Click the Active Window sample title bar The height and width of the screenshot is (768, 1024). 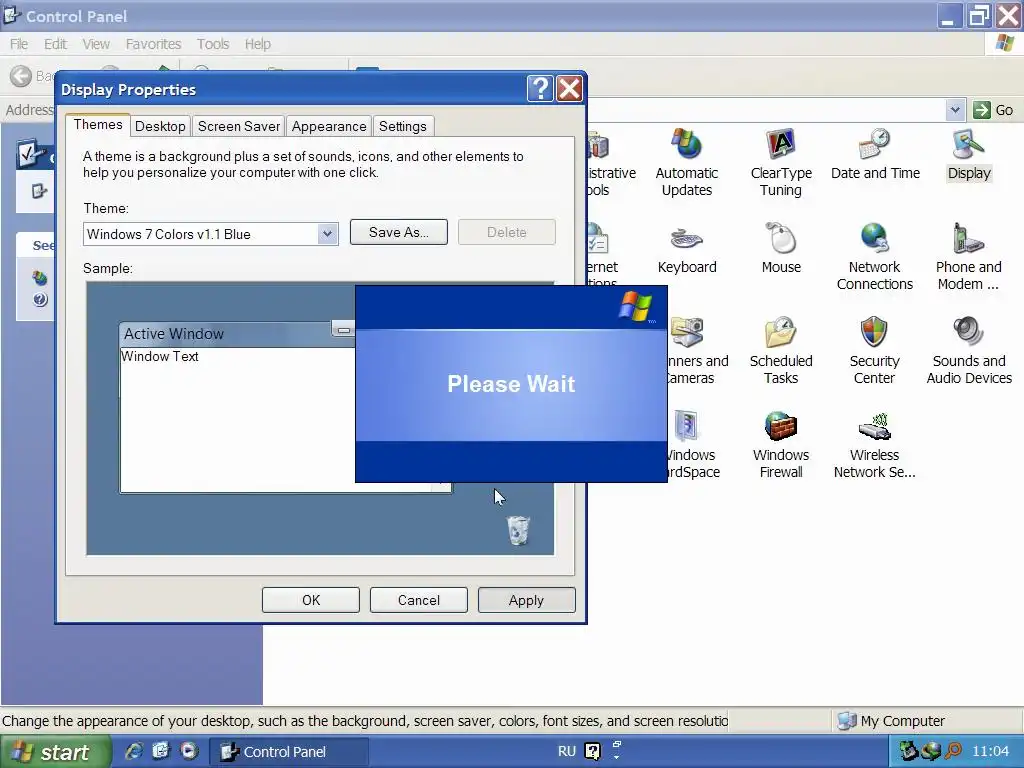coord(238,334)
